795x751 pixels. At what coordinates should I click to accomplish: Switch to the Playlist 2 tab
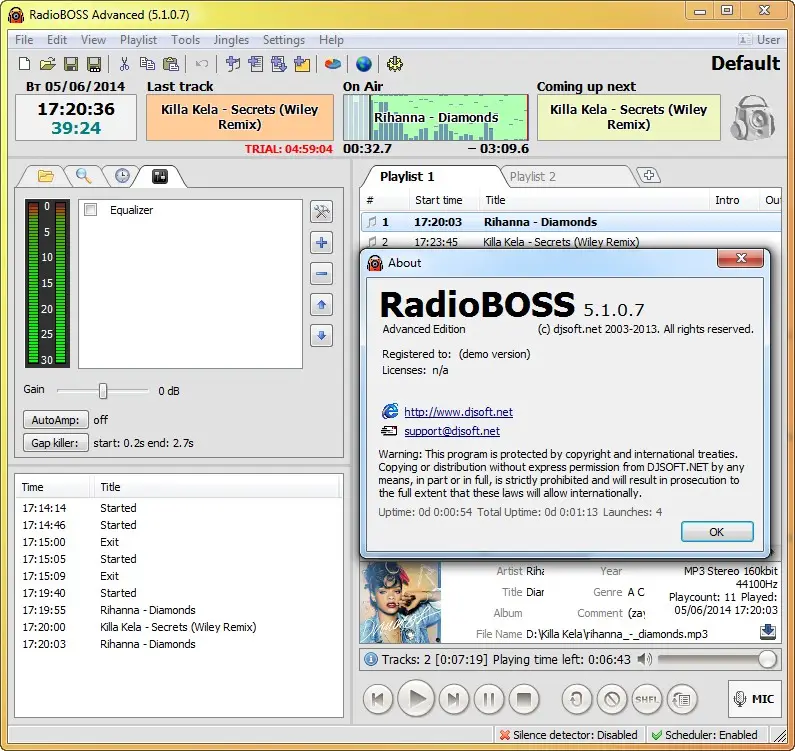(x=533, y=176)
